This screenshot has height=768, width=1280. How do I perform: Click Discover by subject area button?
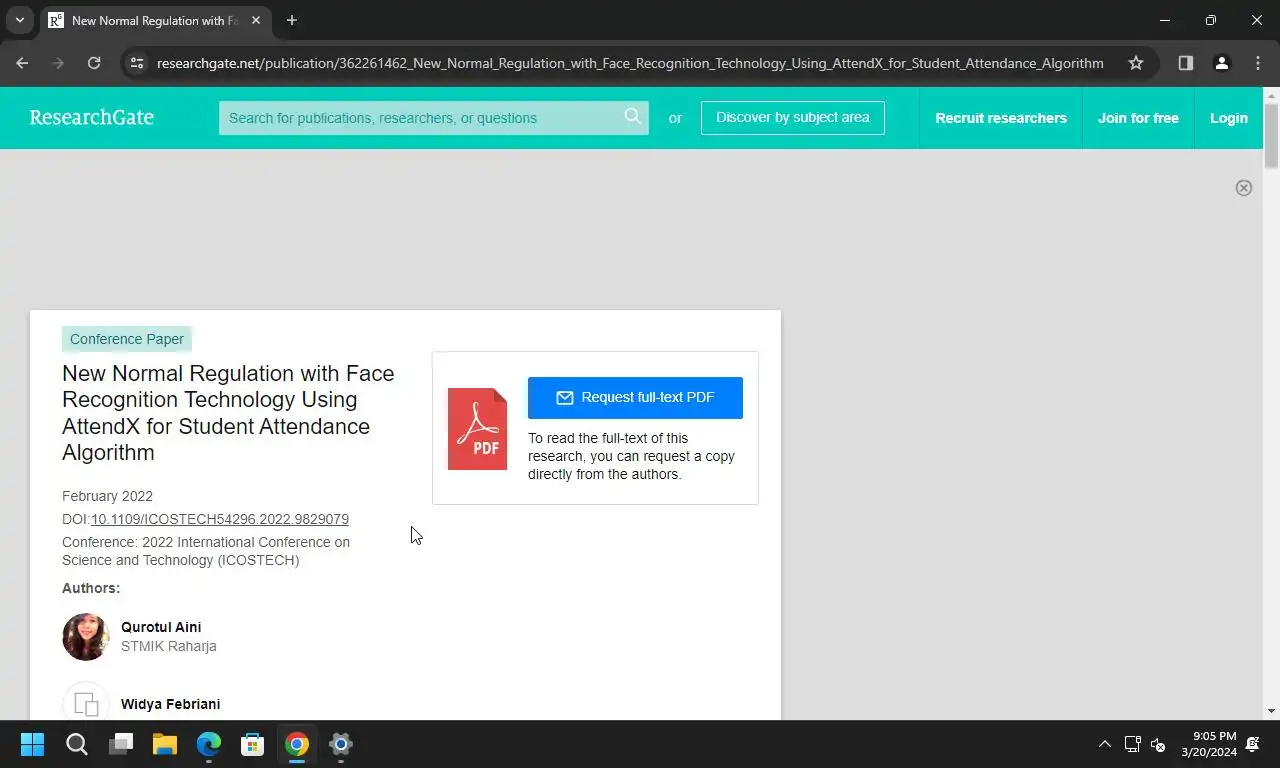(x=793, y=117)
